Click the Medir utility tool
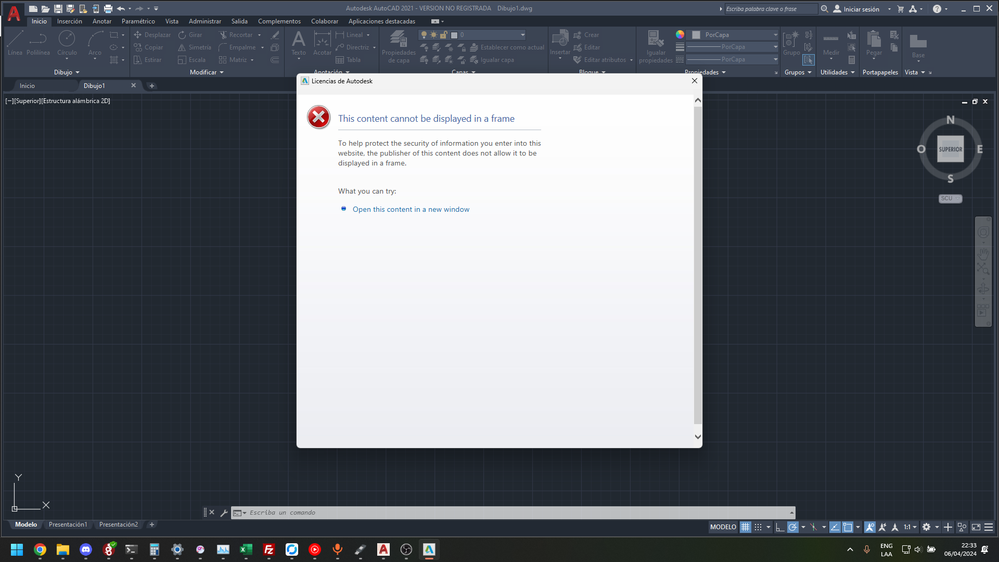The image size is (999, 562). pyautogui.click(x=831, y=43)
